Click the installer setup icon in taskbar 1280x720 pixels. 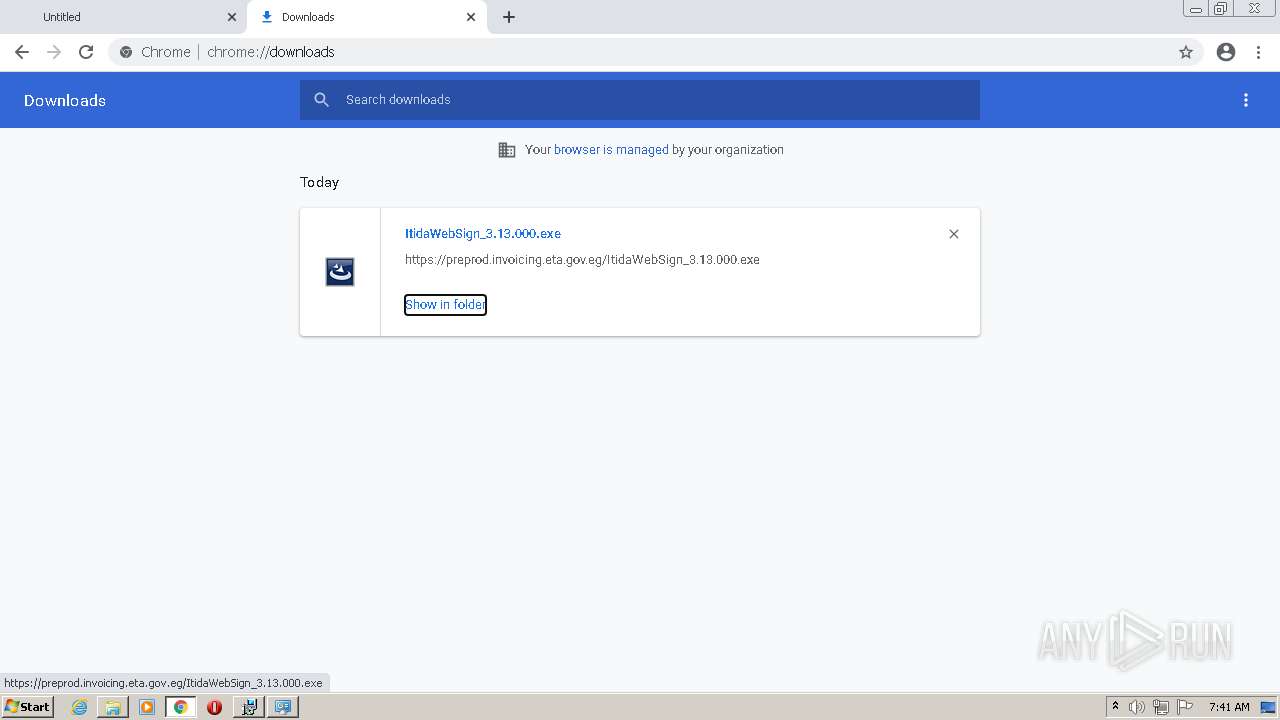[x=249, y=707]
